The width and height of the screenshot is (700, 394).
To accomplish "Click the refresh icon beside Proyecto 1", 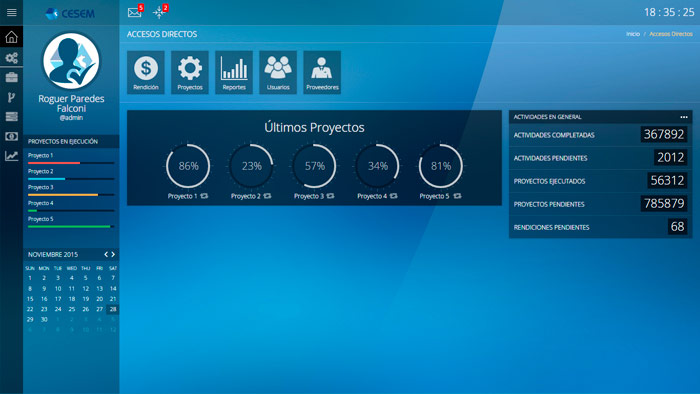I will (204, 196).
